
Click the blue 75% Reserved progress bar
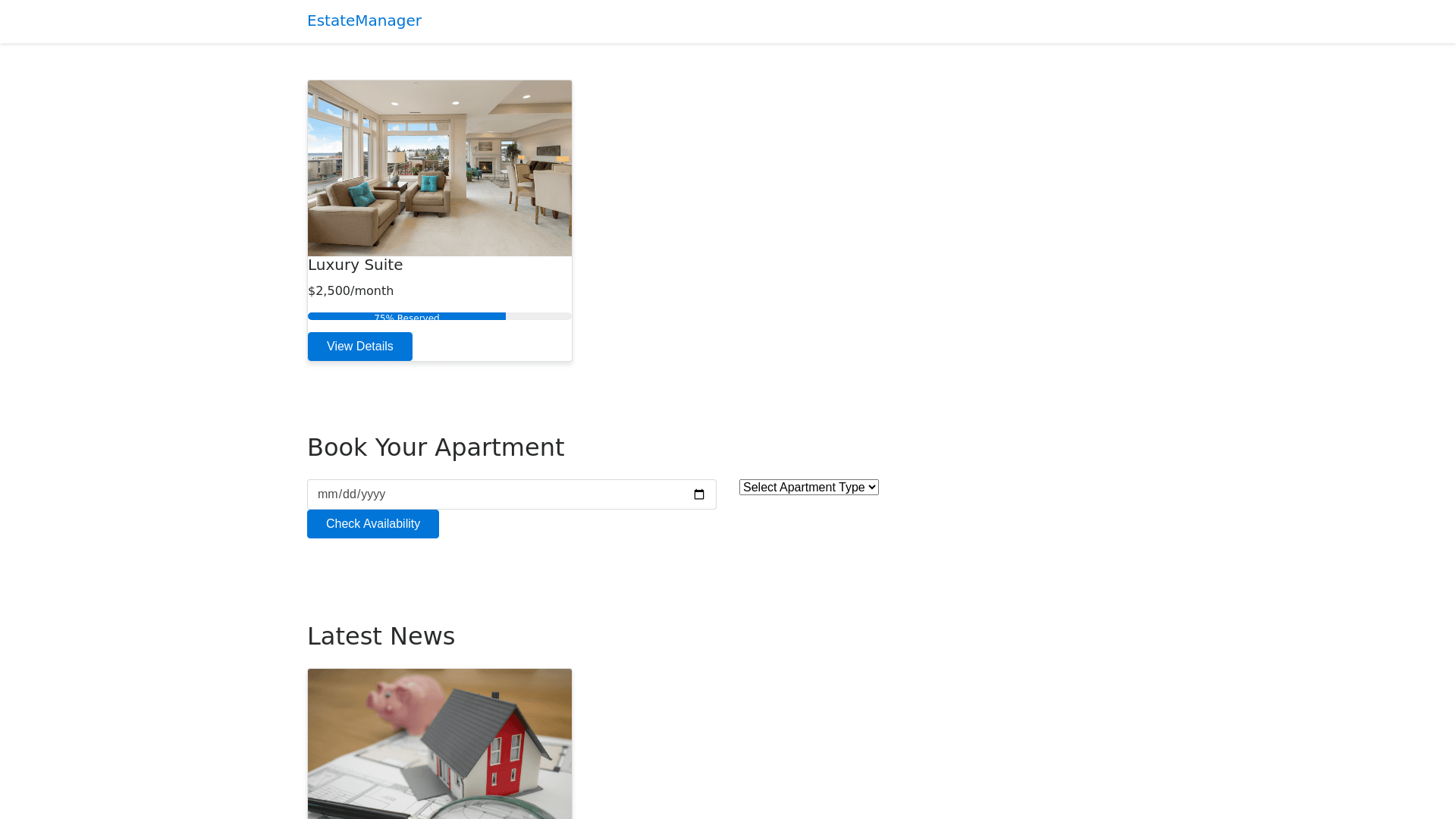point(406,316)
